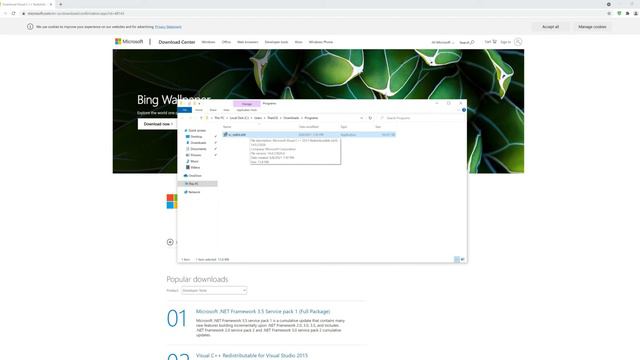Open browser extensions puzzle icon
640x360 pixels.
pyautogui.click(x=628, y=13)
